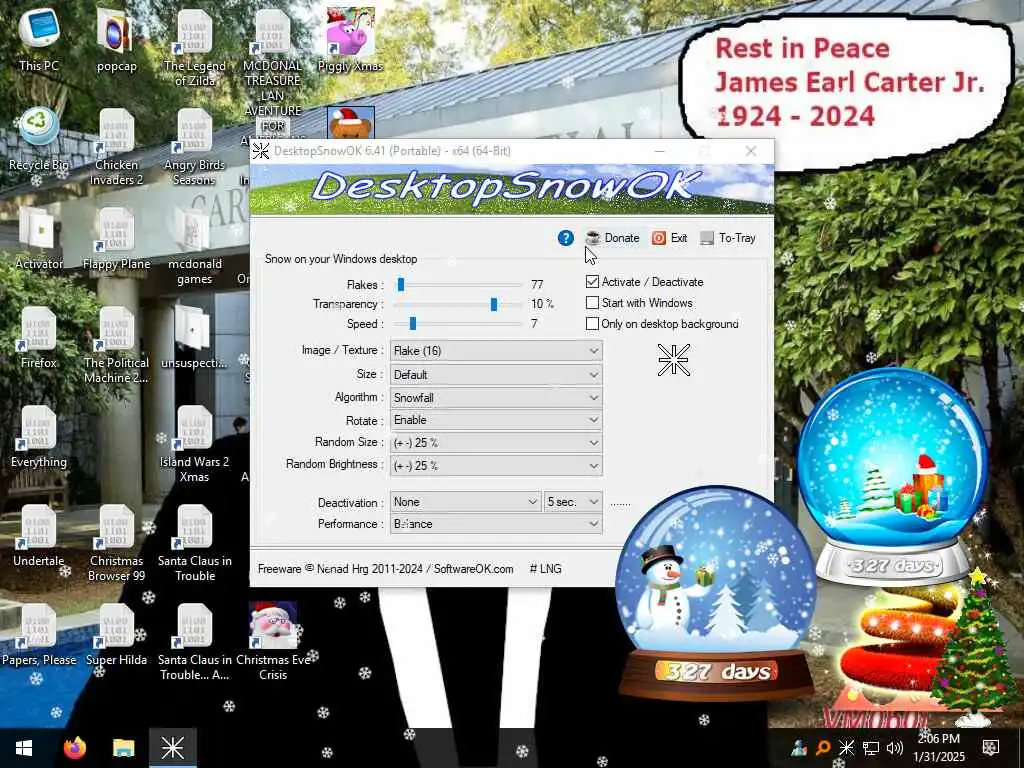Open the Windows Start menu
Screen dimensions: 1024x768
tap(24, 748)
